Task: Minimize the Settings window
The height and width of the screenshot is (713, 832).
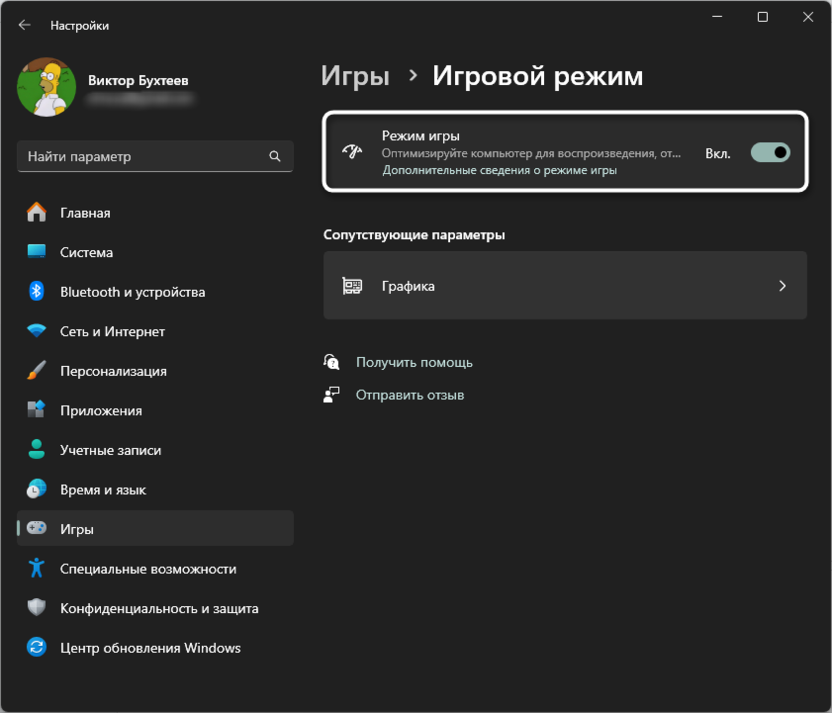Action: point(717,17)
